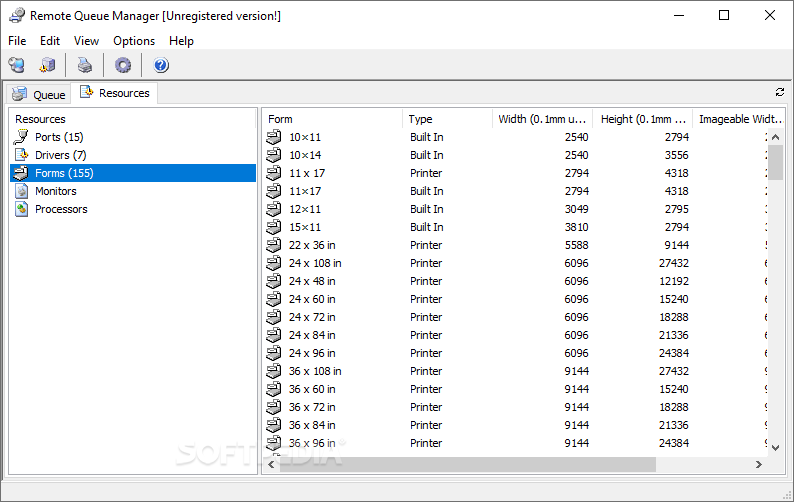The image size is (794, 502).
Task: Click the Resources heading in left pane
Action: (40, 119)
